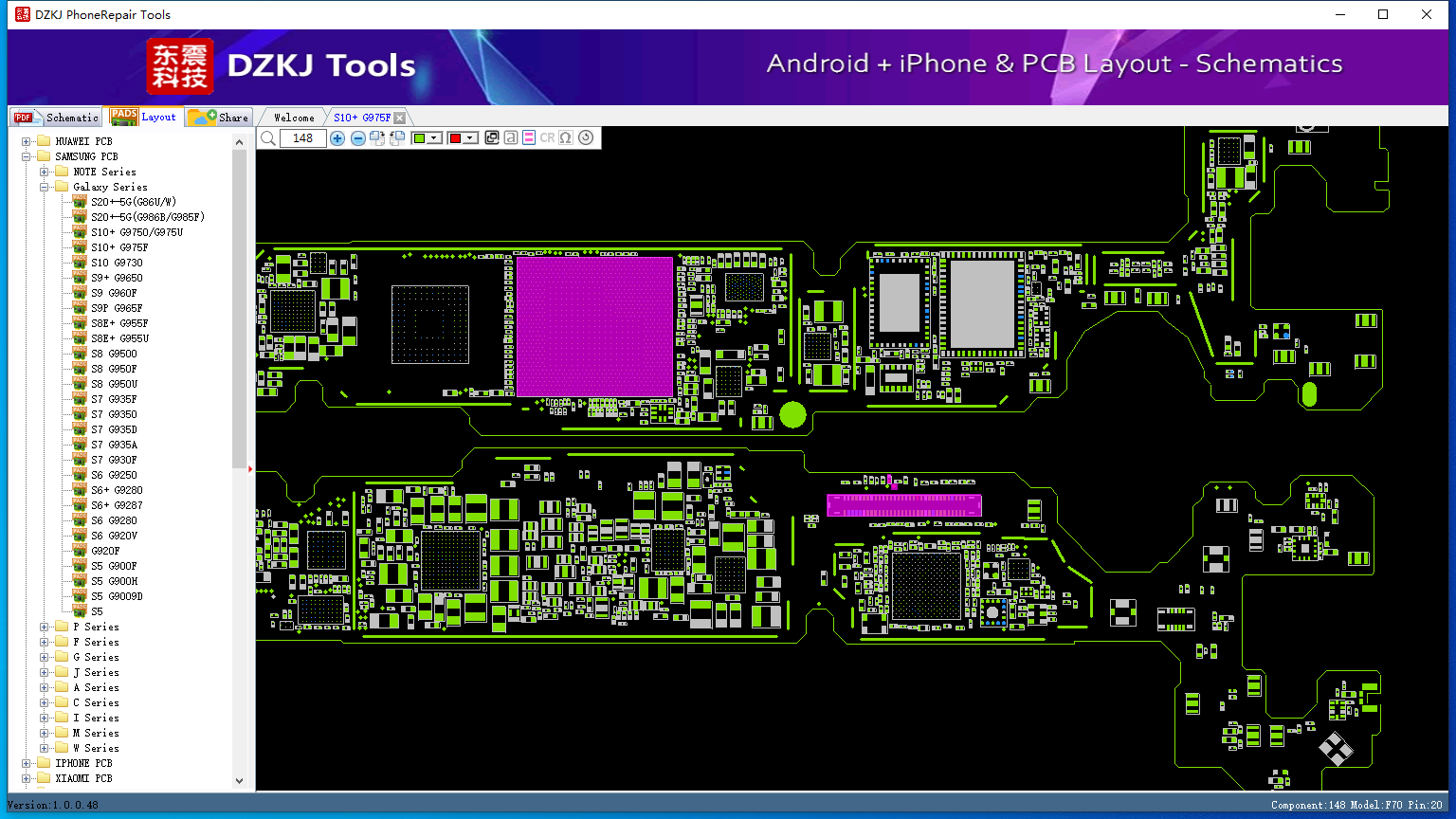
Task: Click the 'Version:1.0.0.48' status bar text
Action: tap(53, 805)
